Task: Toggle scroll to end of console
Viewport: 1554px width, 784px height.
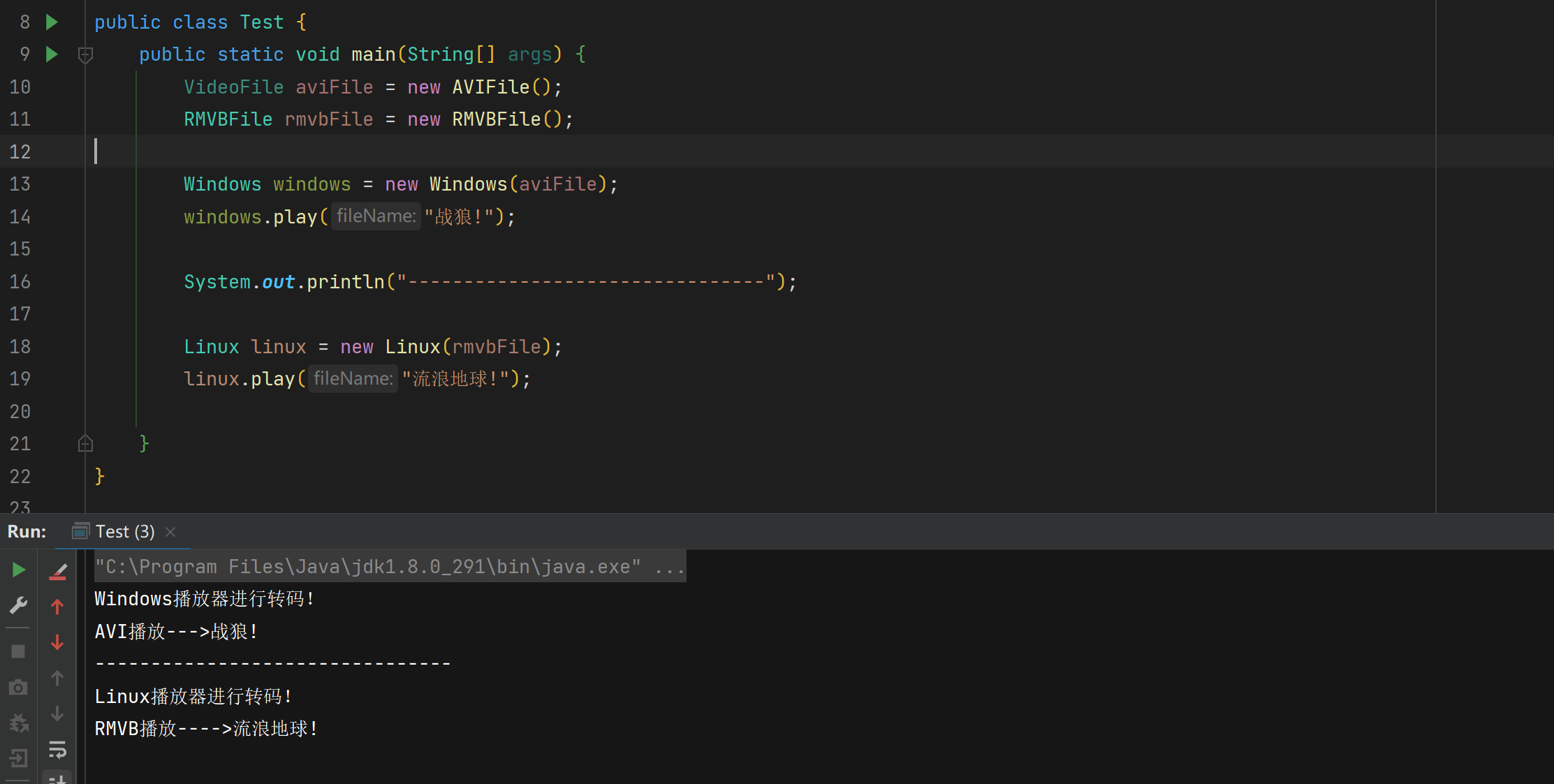Action: tap(58, 778)
